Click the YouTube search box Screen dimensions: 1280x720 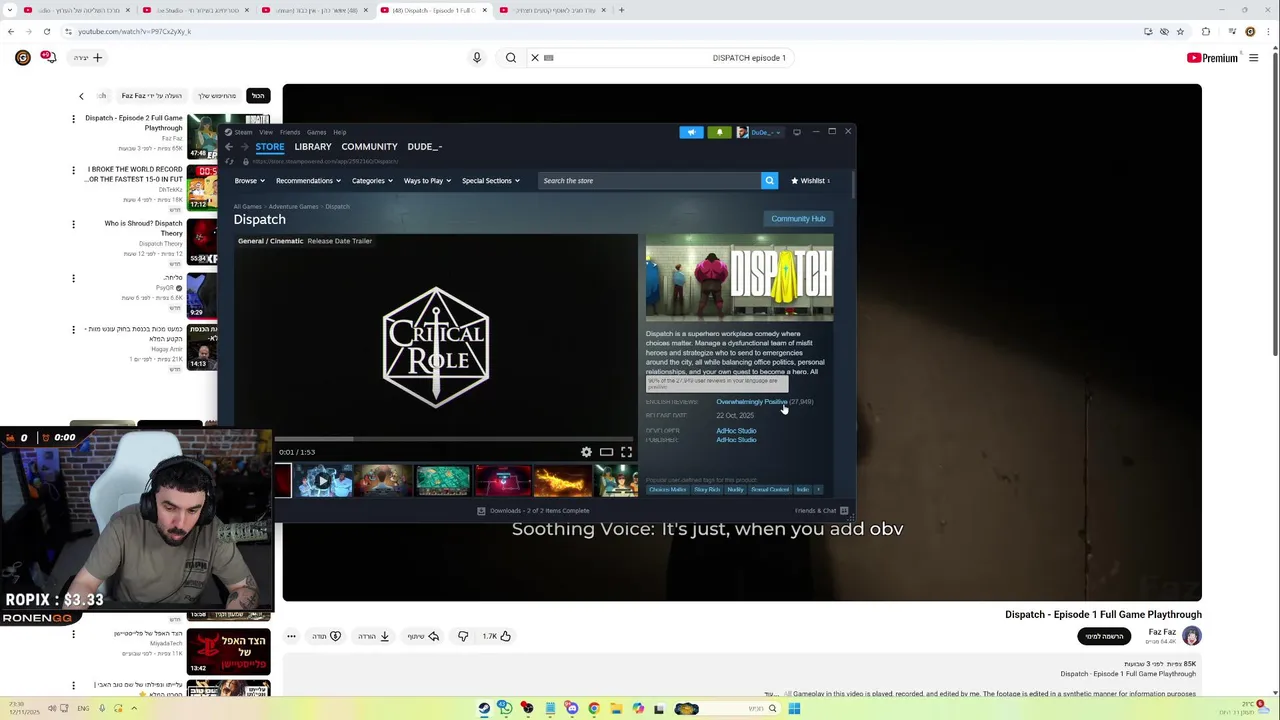660,58
